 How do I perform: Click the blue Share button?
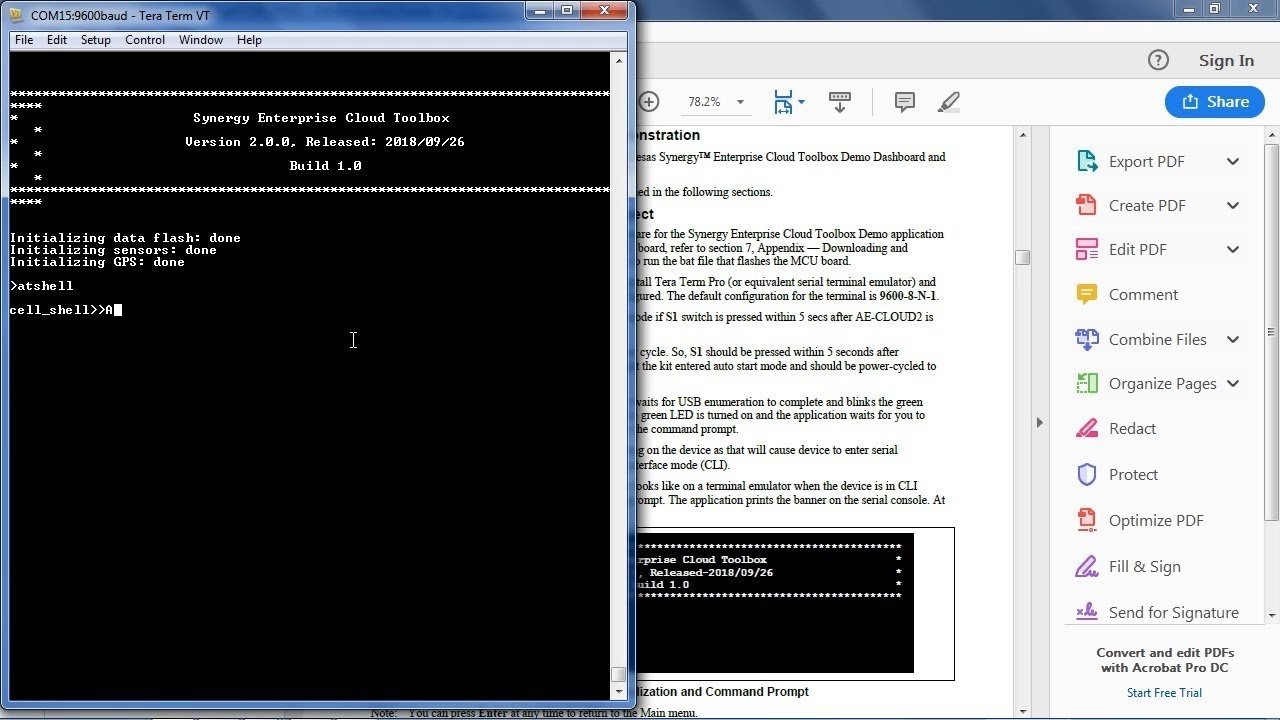[x=1215, y=102]
